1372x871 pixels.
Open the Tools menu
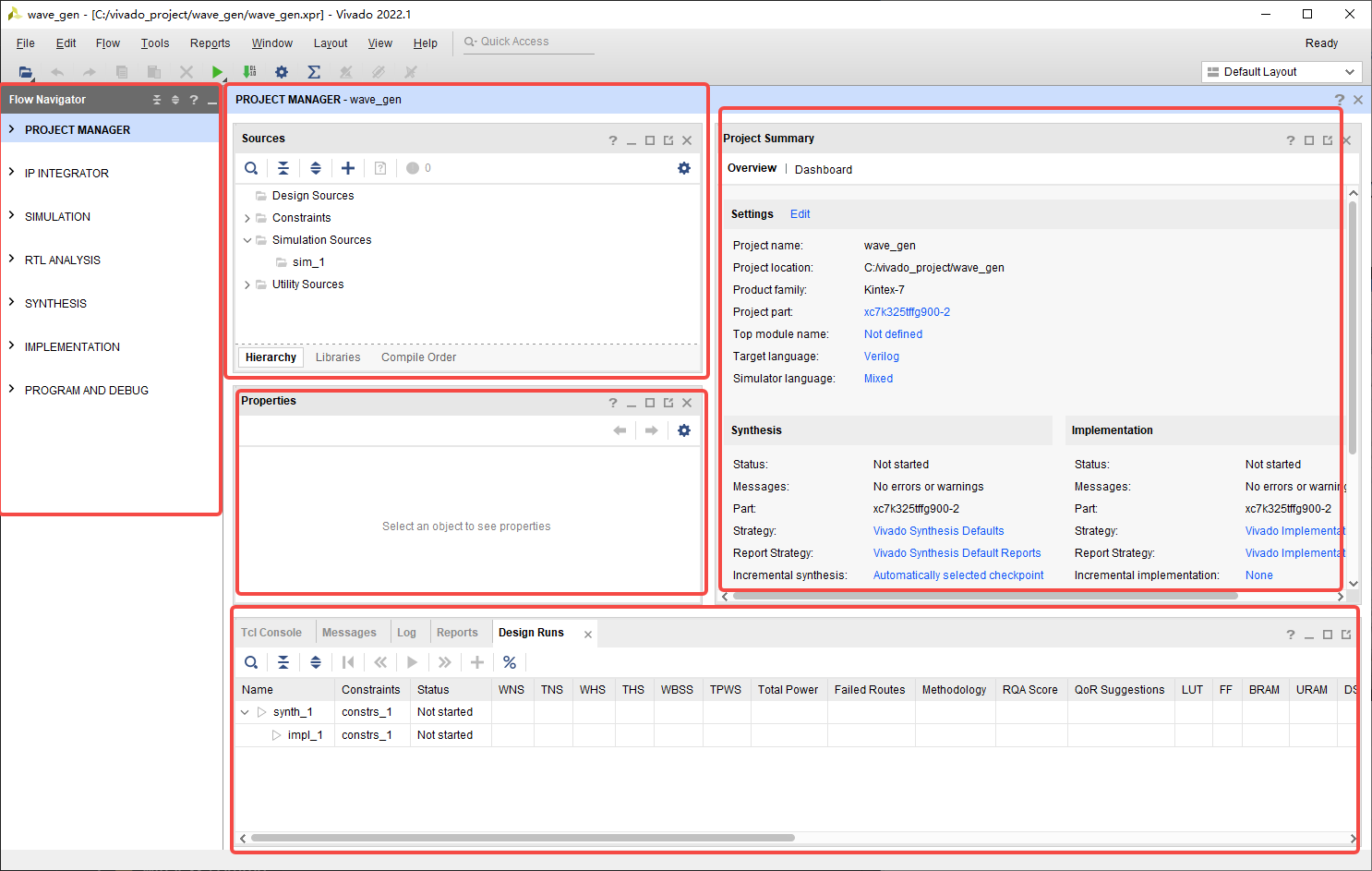[155, 43]
